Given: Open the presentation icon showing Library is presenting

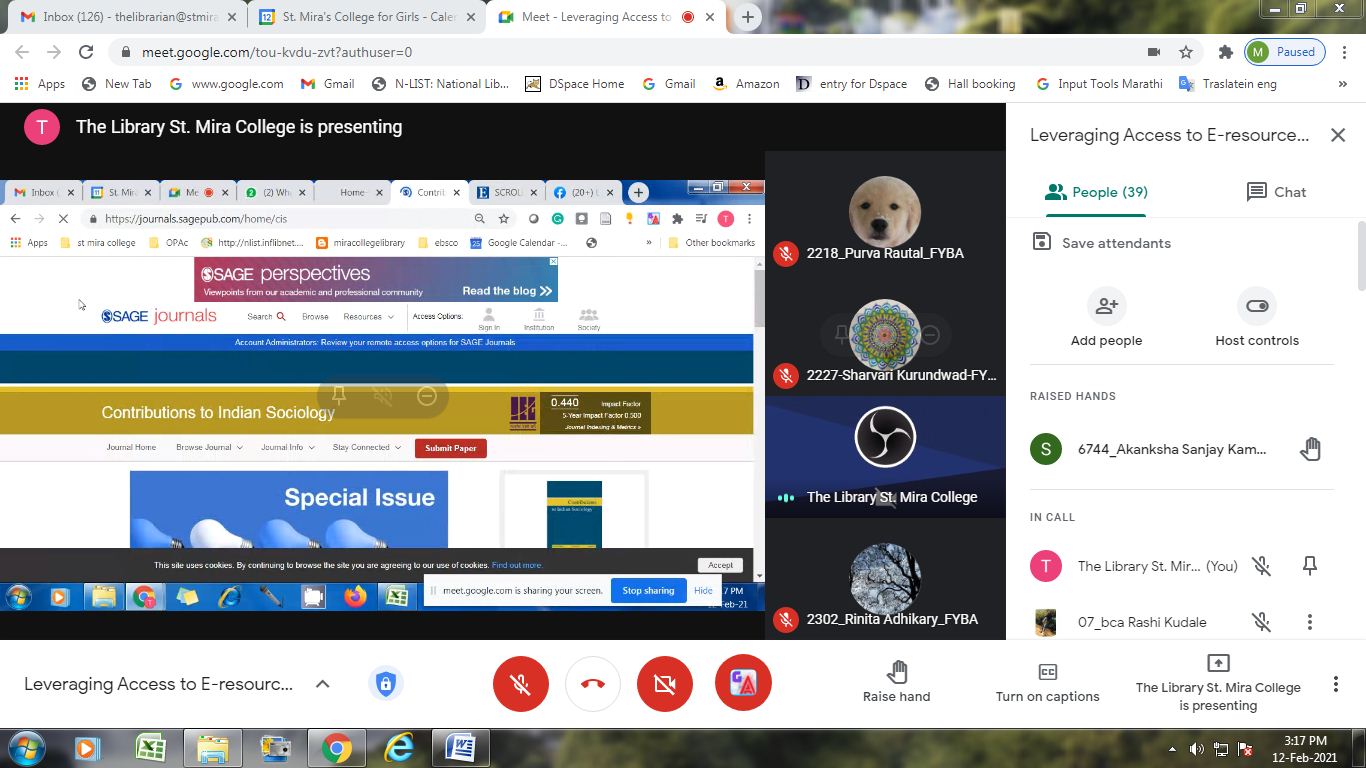Looking at the screenshot, I should pyautogui.click(x=1217, y=662).
